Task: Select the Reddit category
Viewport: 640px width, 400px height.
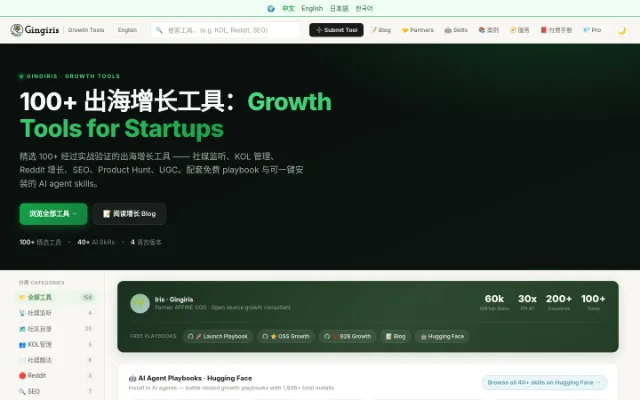Action: coord(56,376)
